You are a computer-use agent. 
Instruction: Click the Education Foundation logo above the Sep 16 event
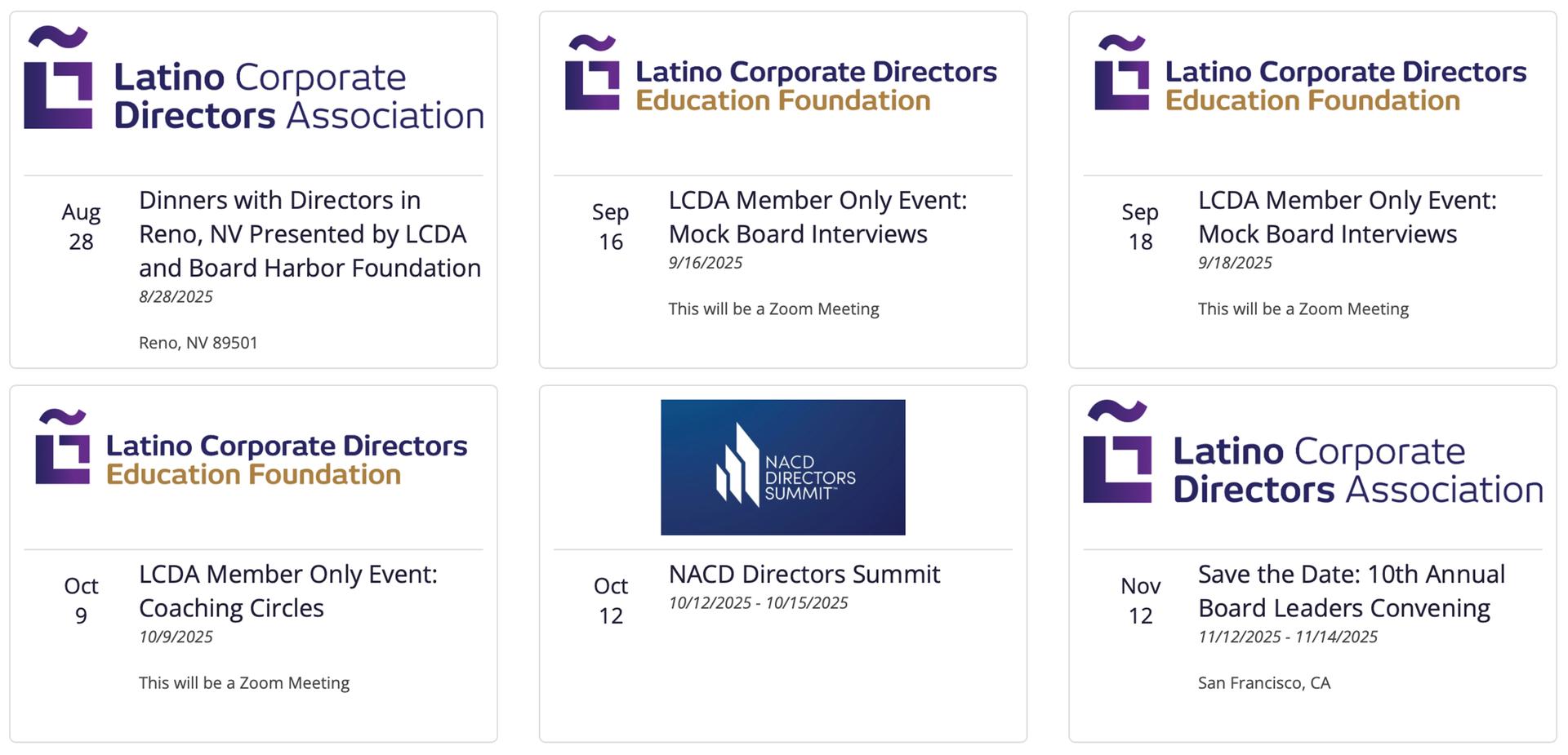pyautogui.click(x=782, y=73)
